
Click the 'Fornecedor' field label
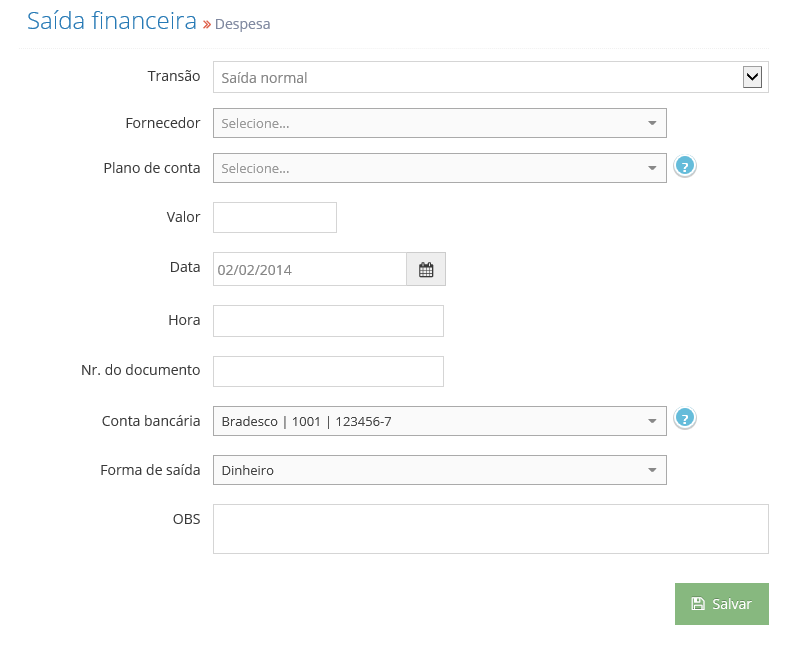(x=163, y=123)
